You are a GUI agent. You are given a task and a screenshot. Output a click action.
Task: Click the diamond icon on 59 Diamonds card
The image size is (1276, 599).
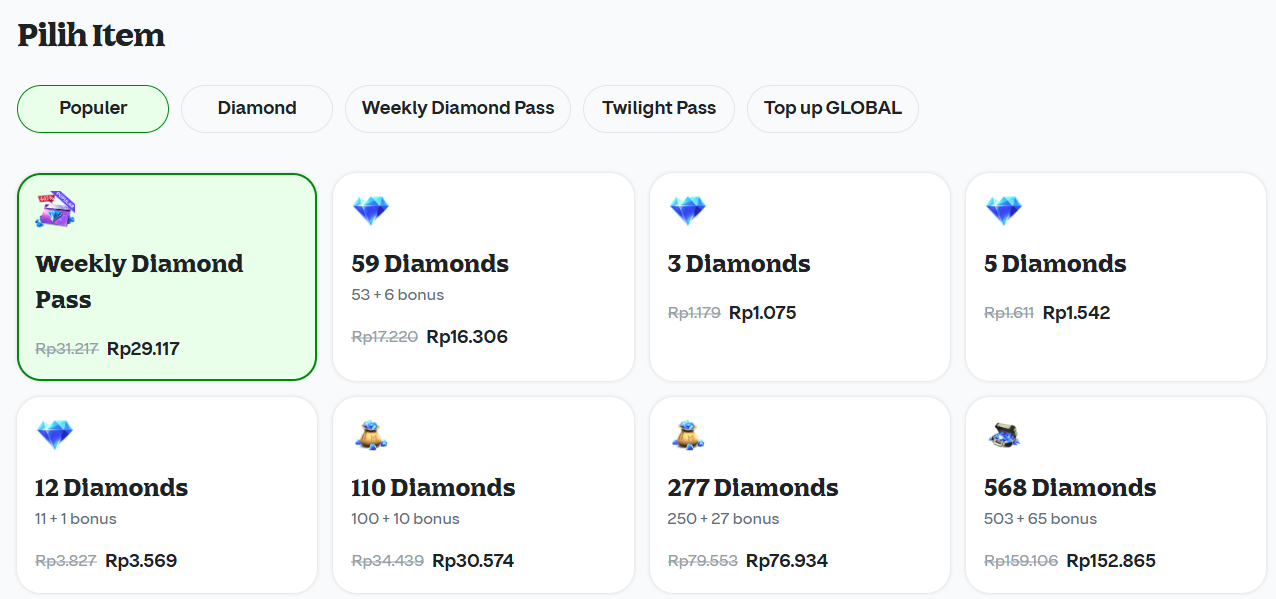pyautogui.click(x=371, y=210)
